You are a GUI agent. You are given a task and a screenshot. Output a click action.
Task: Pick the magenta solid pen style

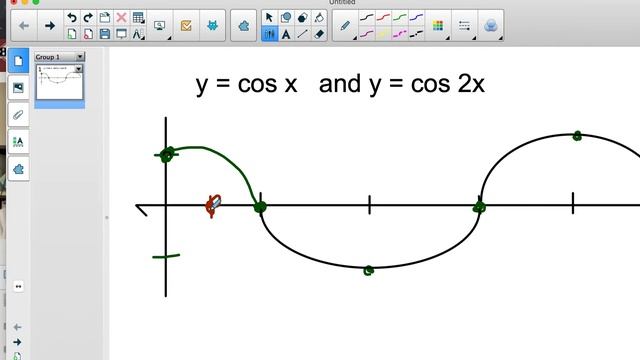pyautogui.click(x=367, y=34)
